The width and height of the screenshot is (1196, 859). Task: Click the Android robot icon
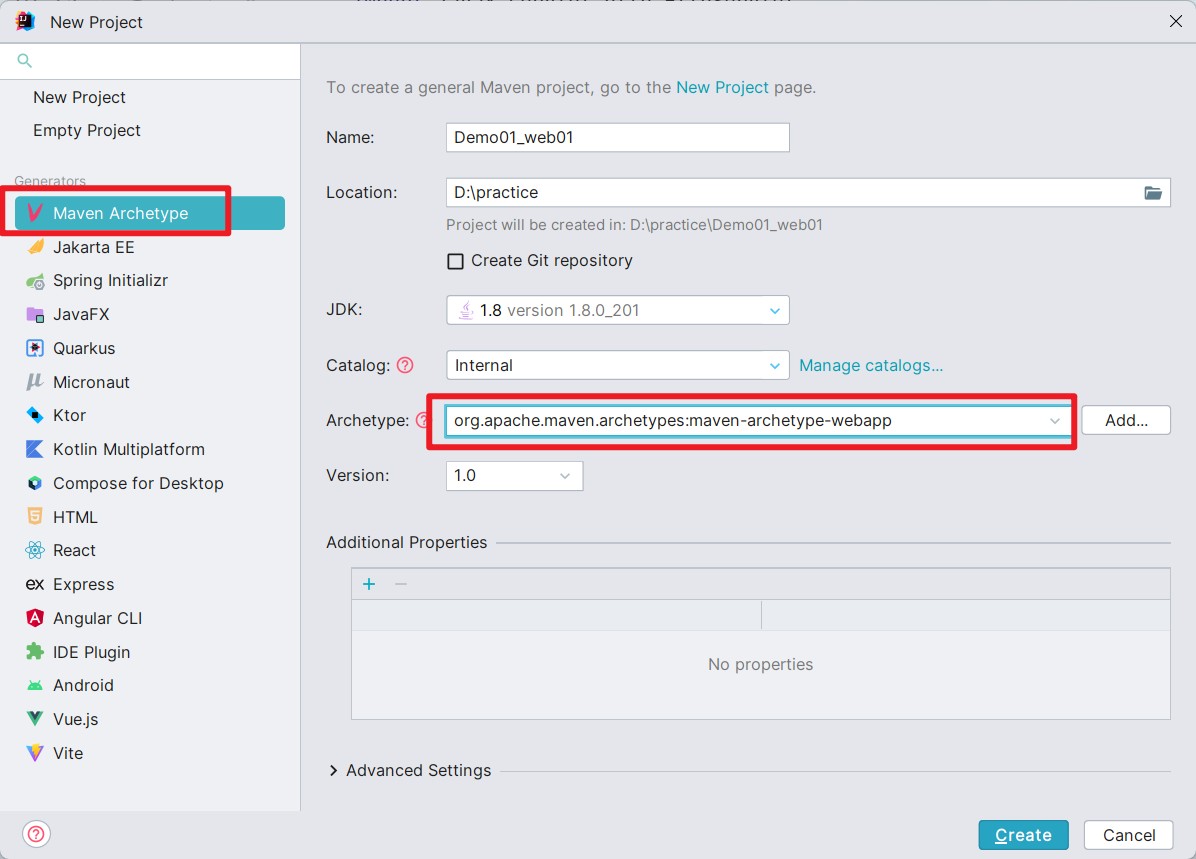35,685
